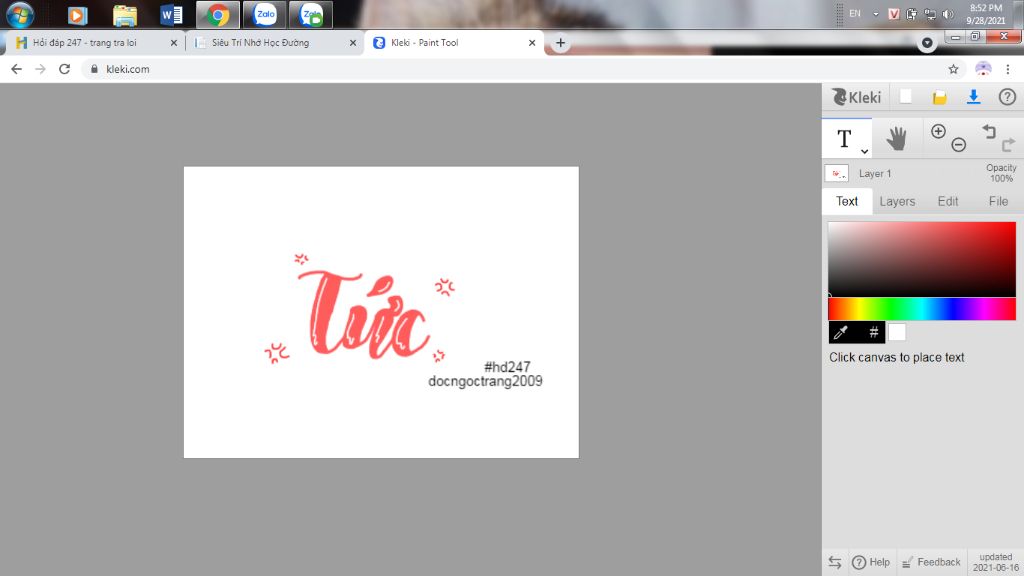Close the Hỏi đáp 247 tab
Screen dimensions: 1024x576
coord(174,42)
